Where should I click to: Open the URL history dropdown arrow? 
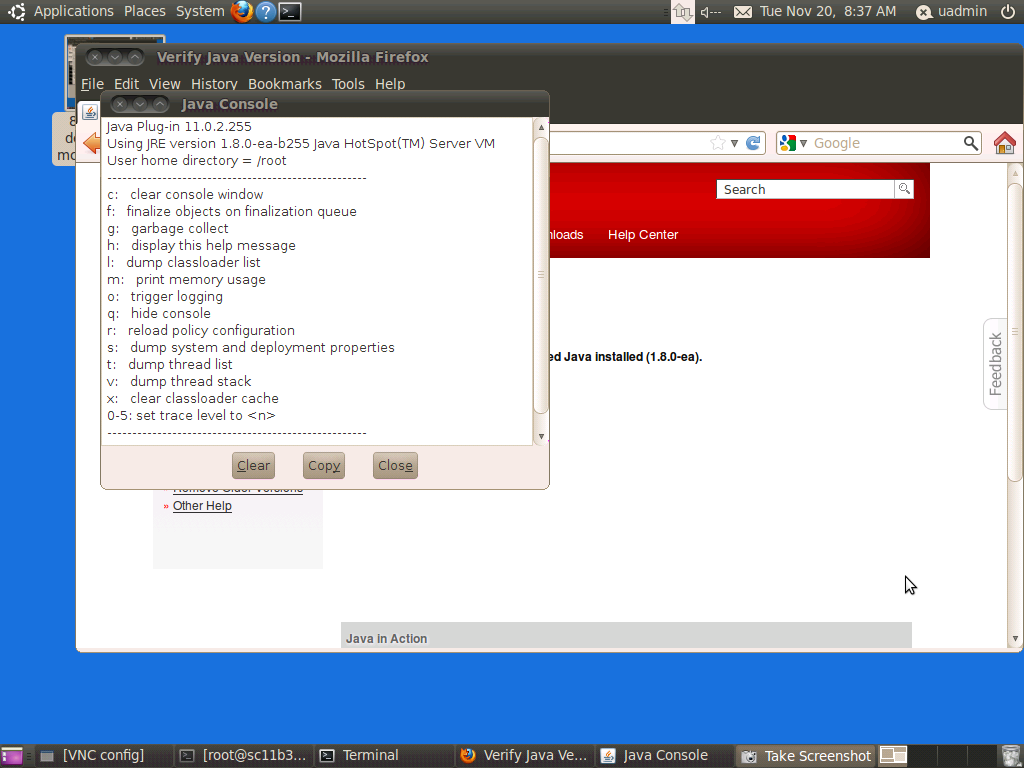734,143
